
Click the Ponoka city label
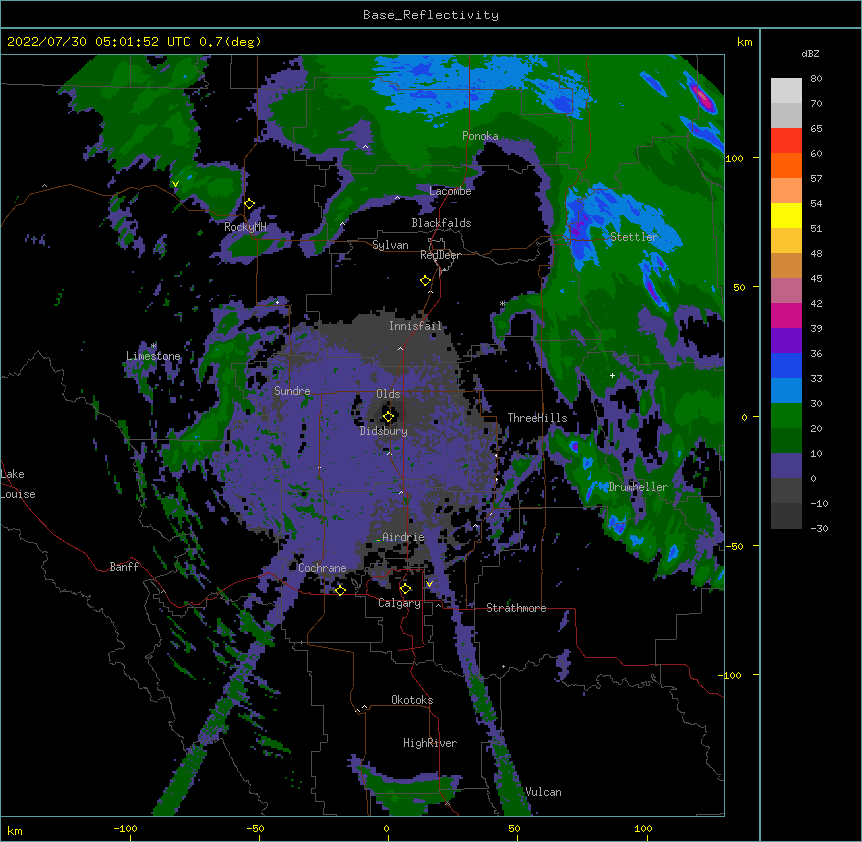click(480, 136)
